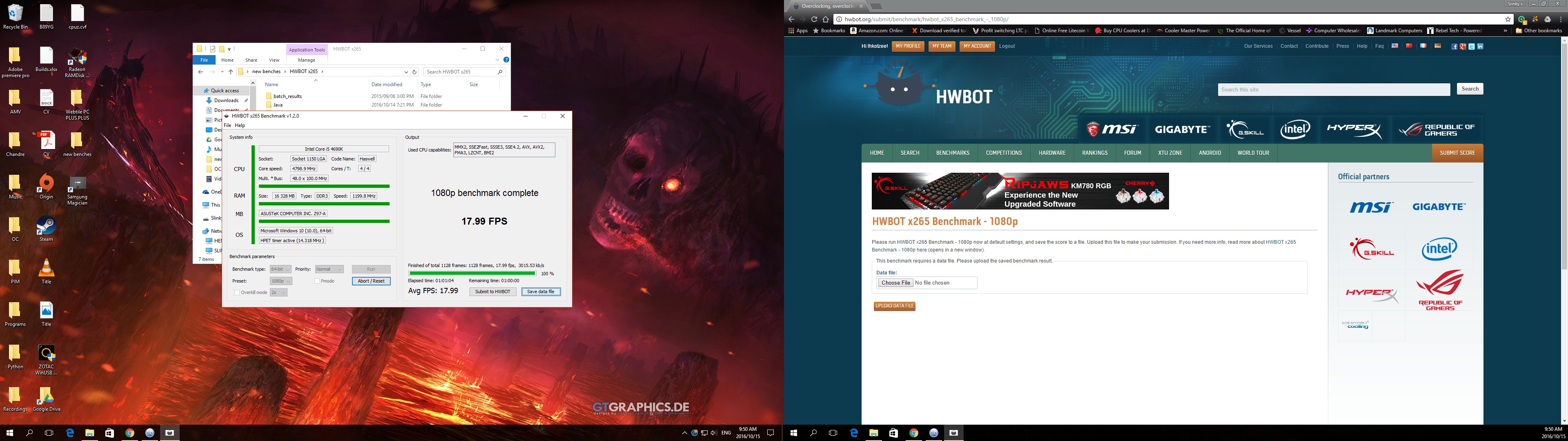Click Choose File for the data file
This screenshot has height=441, width=1568.
coord(895,283)
